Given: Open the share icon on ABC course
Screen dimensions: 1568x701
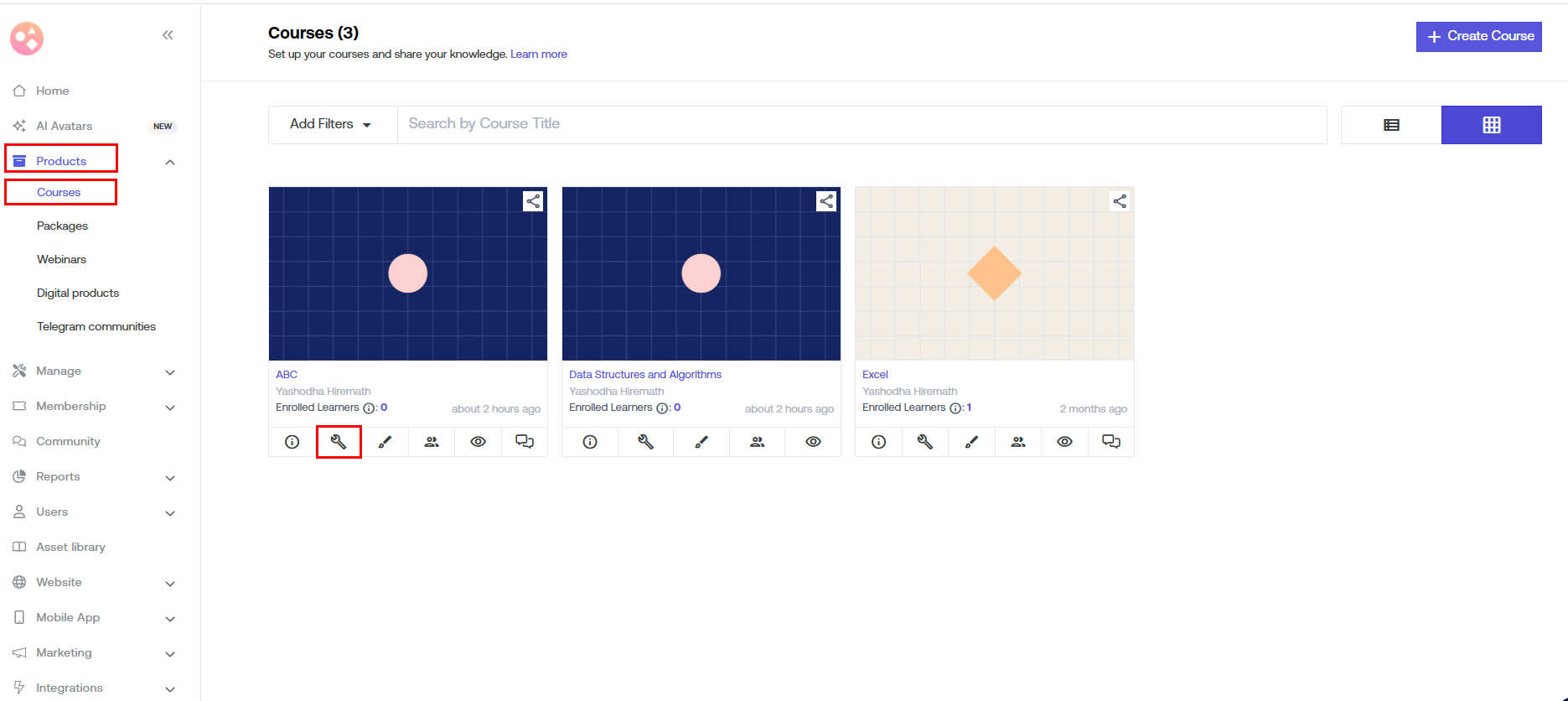Looking at the screenshot, I should [x=533, y=201].
